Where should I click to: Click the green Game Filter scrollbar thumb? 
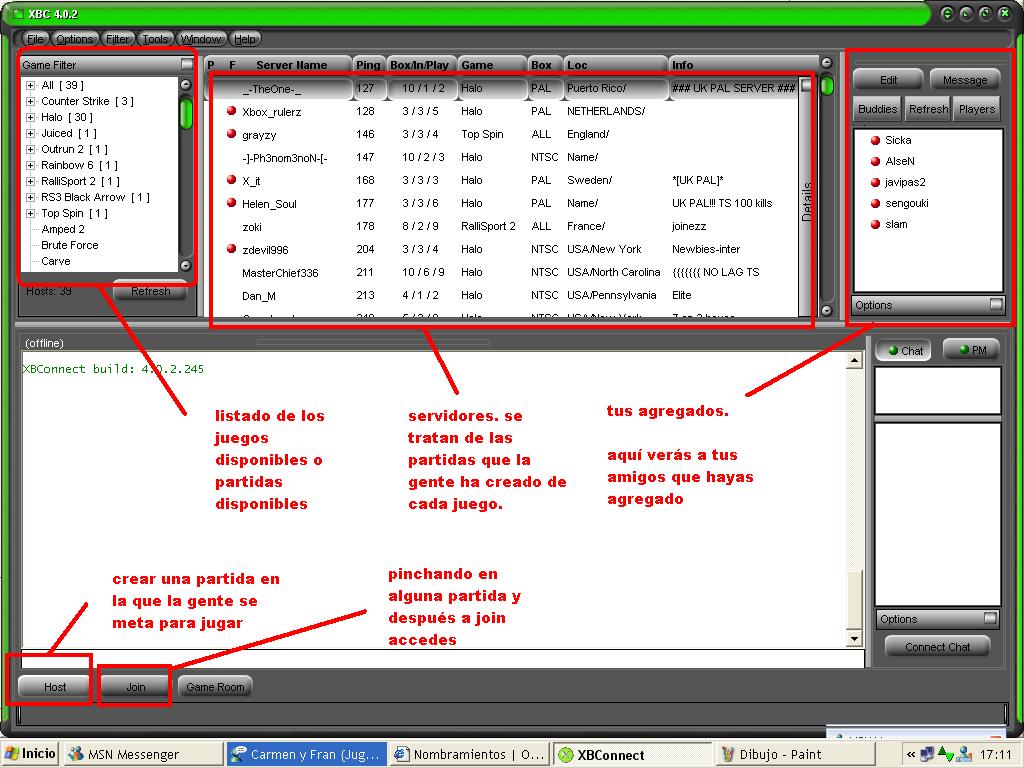coord(186,112)
